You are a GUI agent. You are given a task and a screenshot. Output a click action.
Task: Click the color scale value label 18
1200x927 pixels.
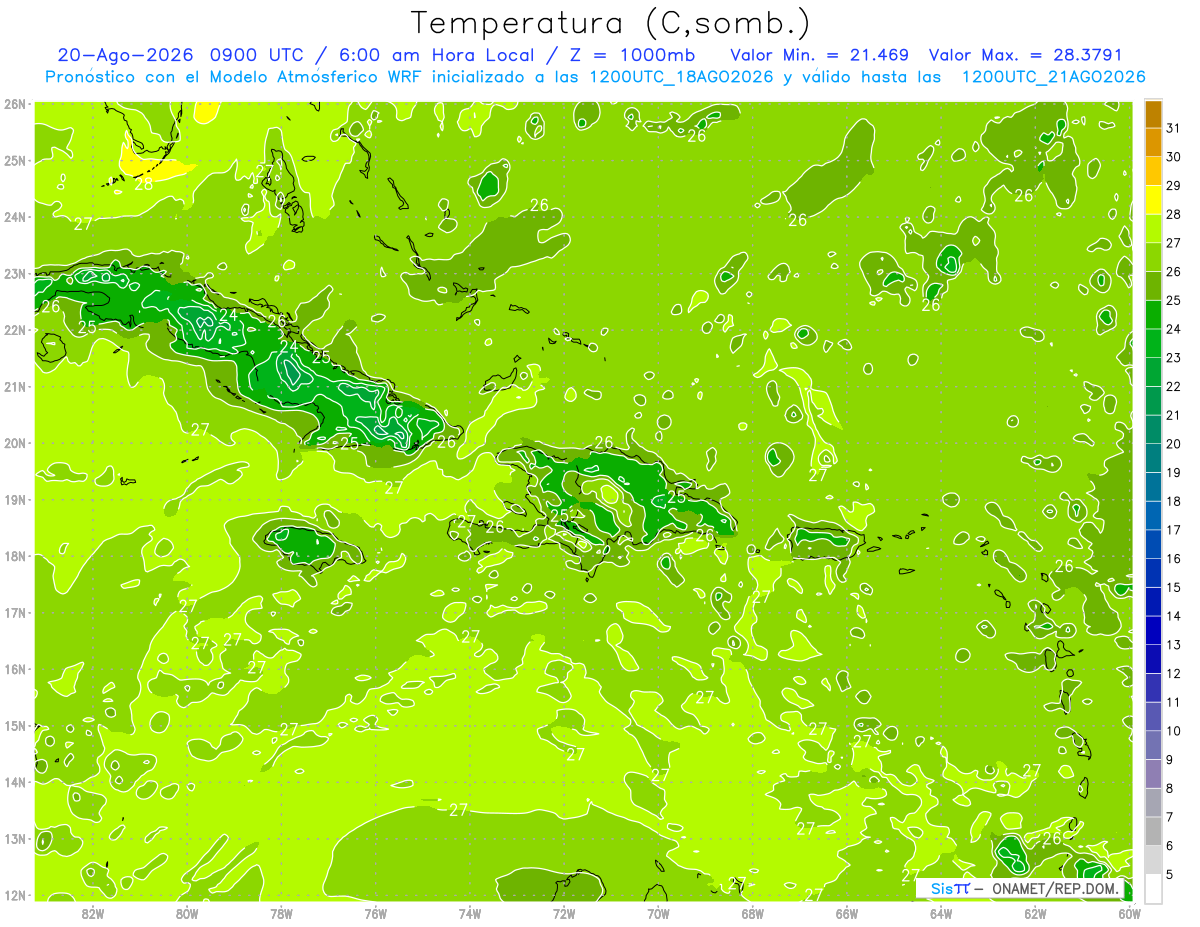(x=1174, y=501)
